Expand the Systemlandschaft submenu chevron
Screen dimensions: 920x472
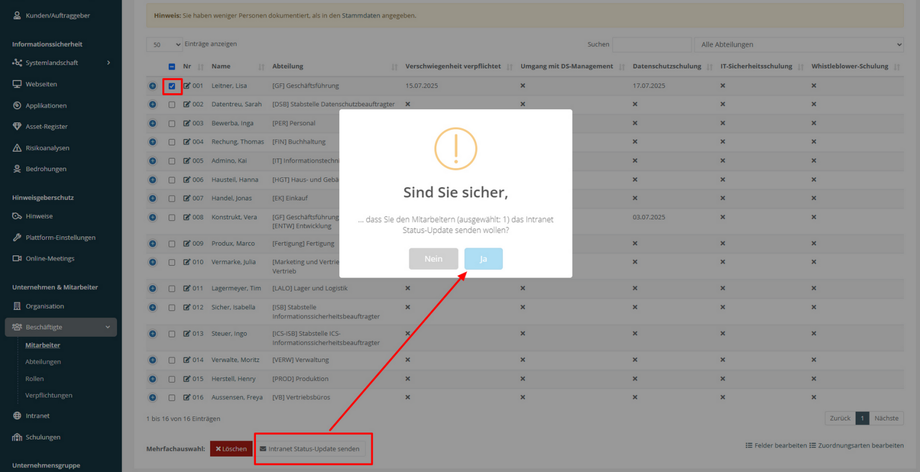(109, 63)
